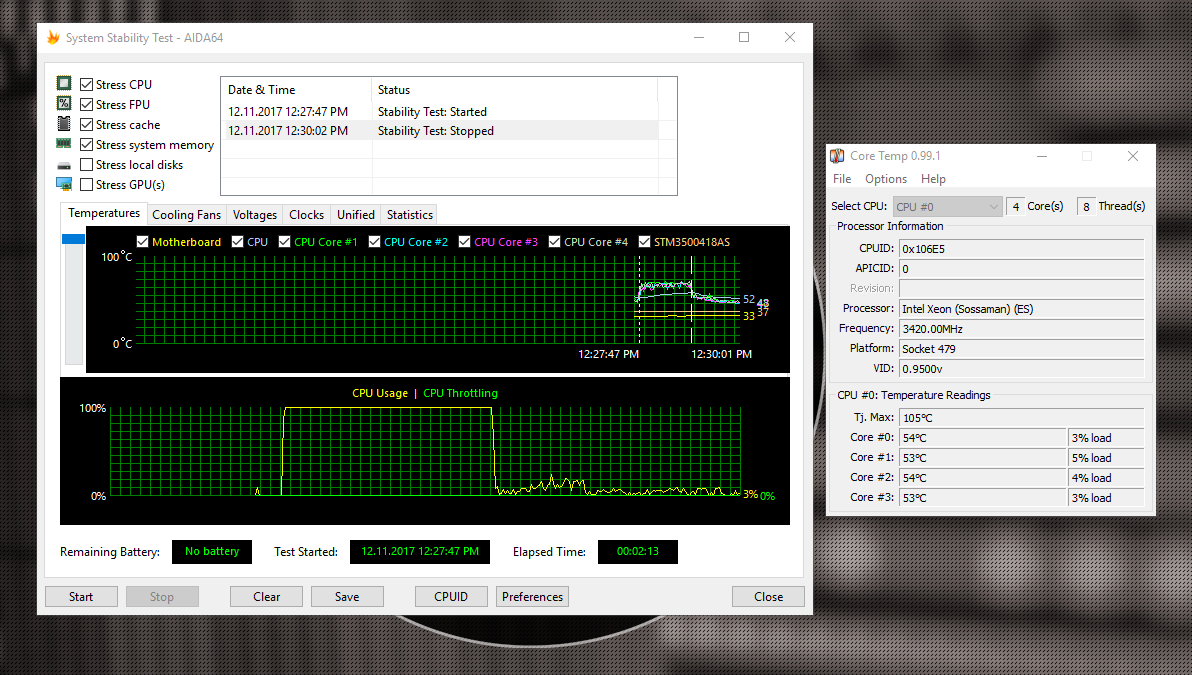Disable the Stress cache option
The image size is (1192, 675).
pos(86,125)
